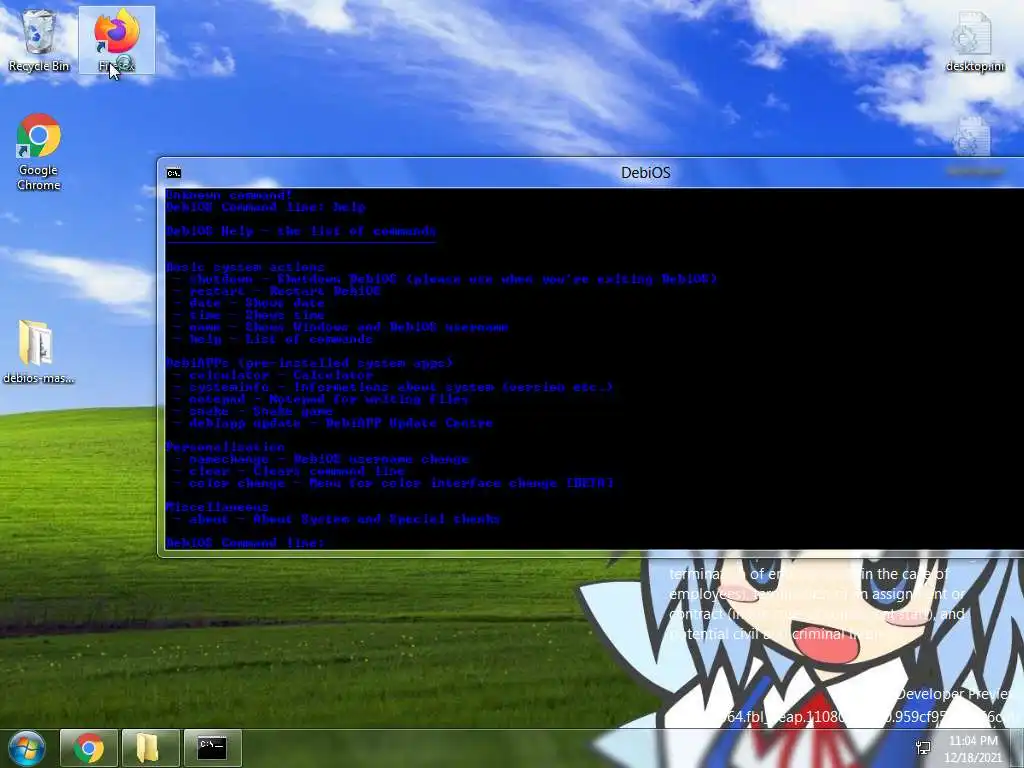Click the network icon in system tray

(923, 748)
